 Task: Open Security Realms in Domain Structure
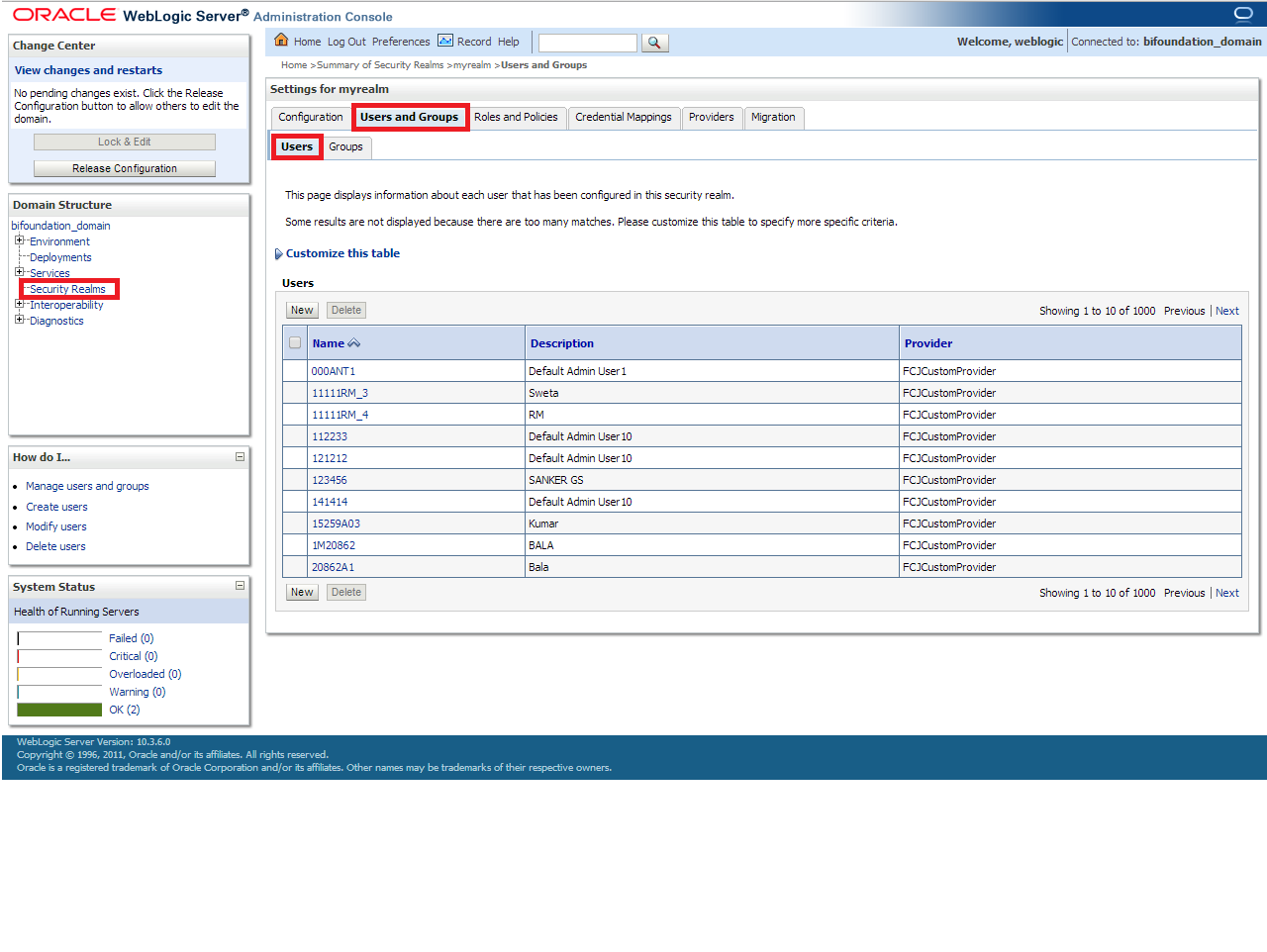67,289
